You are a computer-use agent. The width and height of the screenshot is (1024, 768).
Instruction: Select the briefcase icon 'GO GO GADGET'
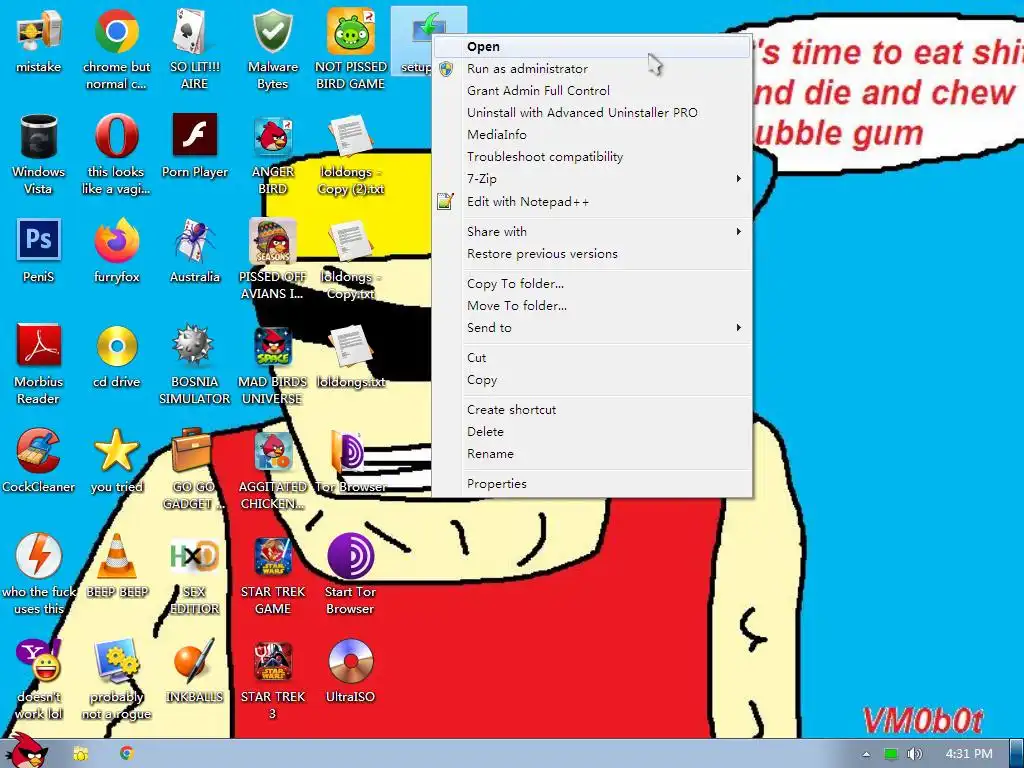195,470
